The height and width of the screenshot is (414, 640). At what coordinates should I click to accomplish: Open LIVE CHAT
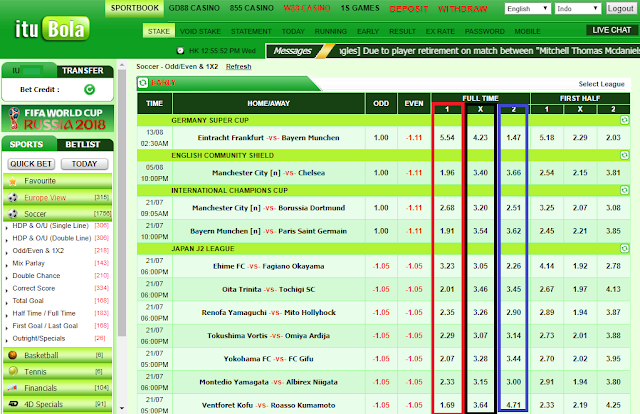611,30
